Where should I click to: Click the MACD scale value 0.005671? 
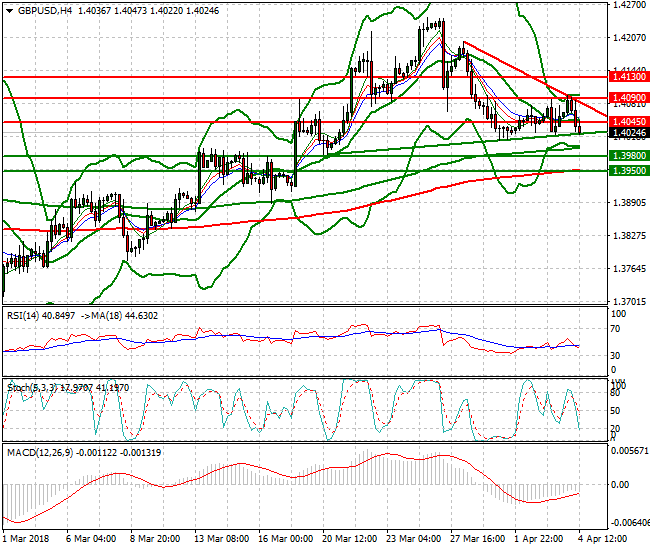point(629,451)
